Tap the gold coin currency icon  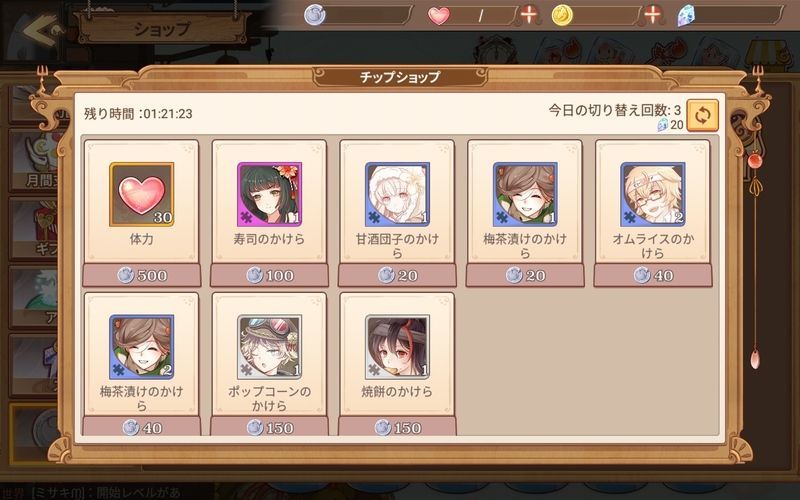562,15
